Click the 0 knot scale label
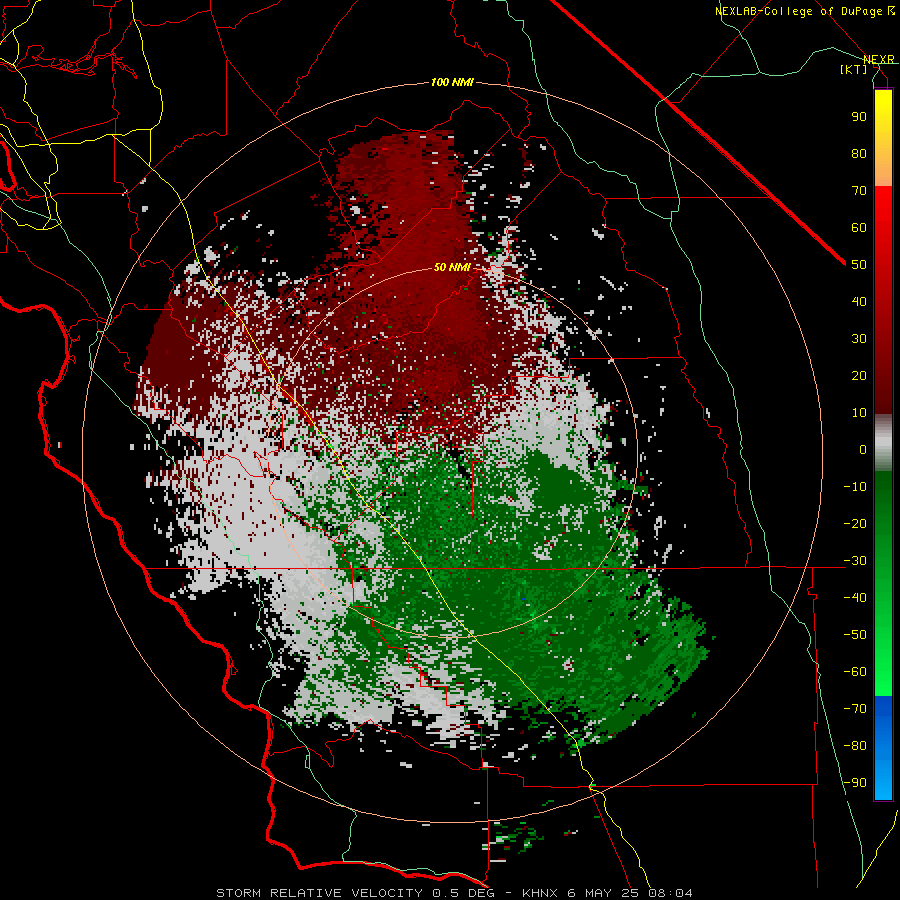The width and height of the screenshot is (900, 900). coord(863,449)
